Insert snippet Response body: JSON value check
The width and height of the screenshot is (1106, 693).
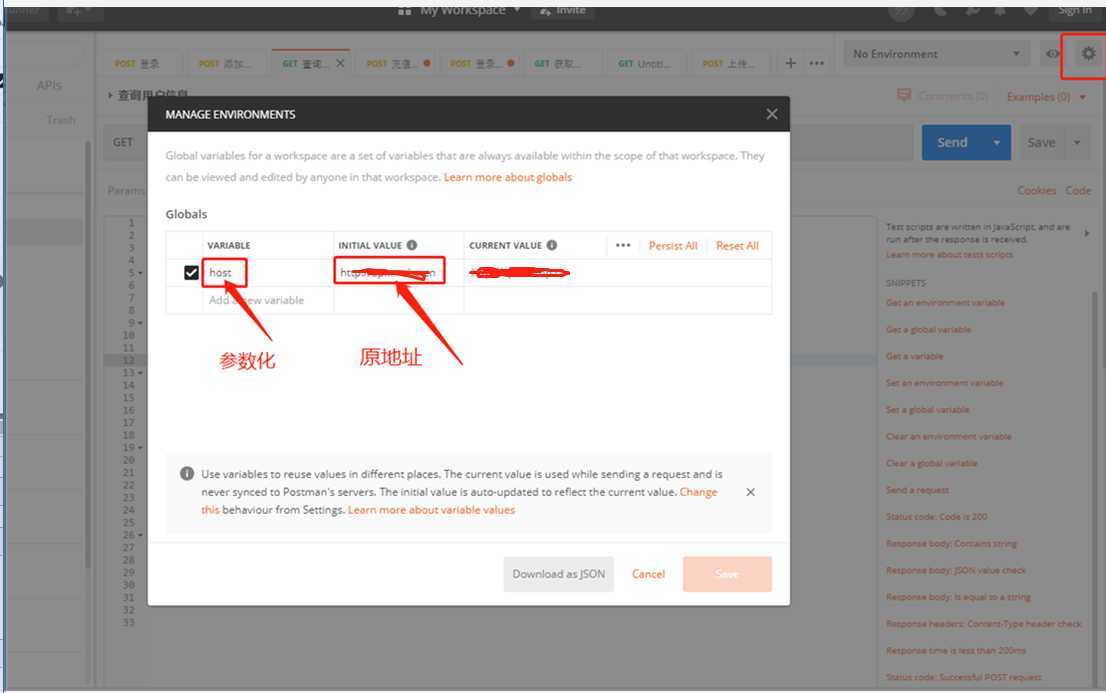click(x=956, y=570)
